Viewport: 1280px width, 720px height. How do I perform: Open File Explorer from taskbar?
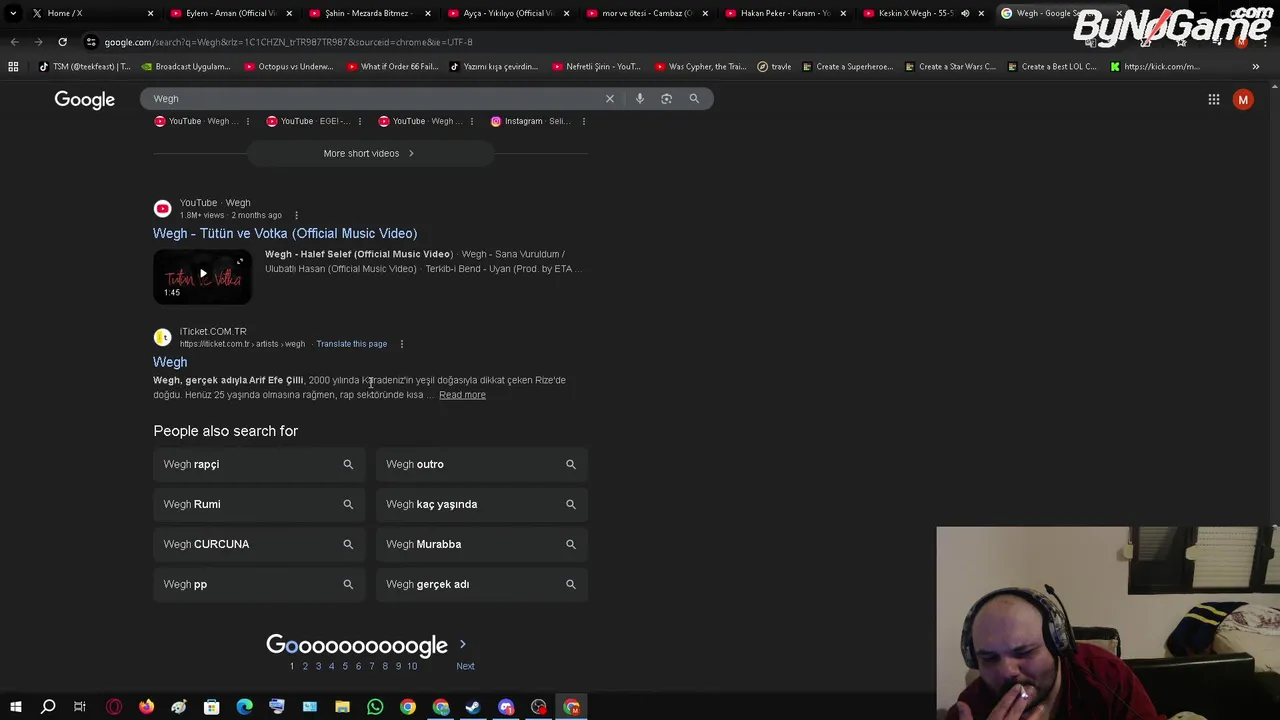342,707
